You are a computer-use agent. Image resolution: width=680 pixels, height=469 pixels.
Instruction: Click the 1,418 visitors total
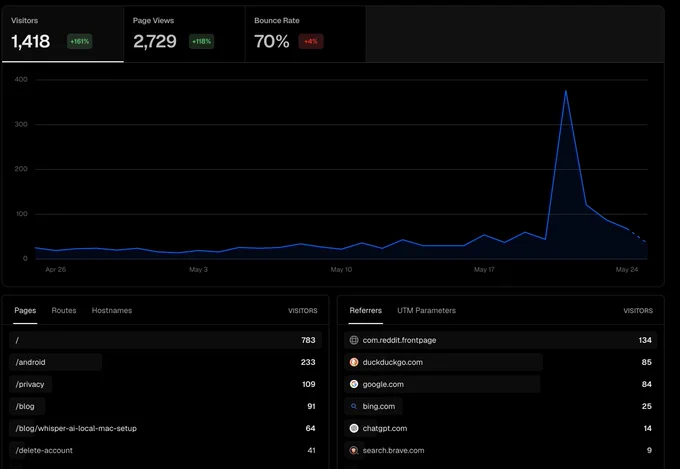[30, 42]
